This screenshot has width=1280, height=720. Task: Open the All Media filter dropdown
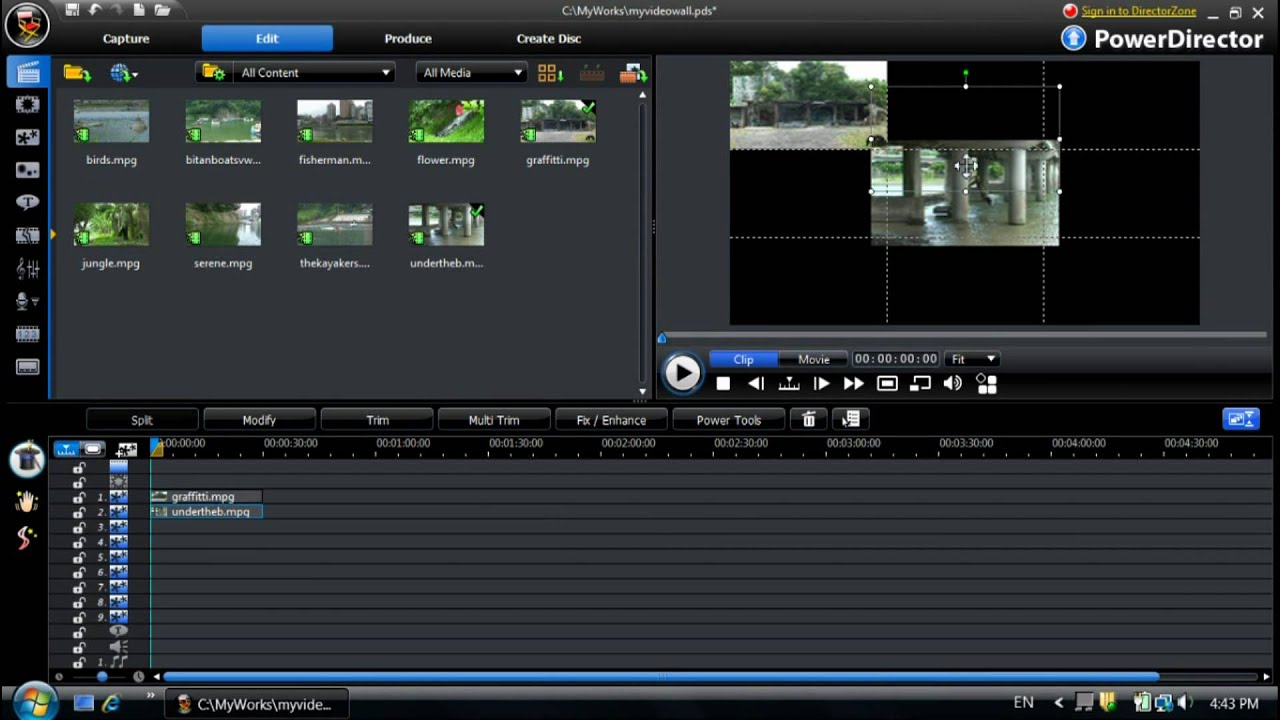tap(471, 73)
